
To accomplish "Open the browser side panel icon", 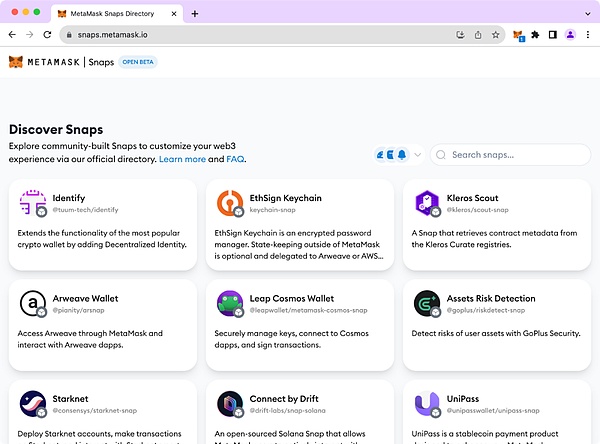I will pyautogui.click(x=552, y=34).
